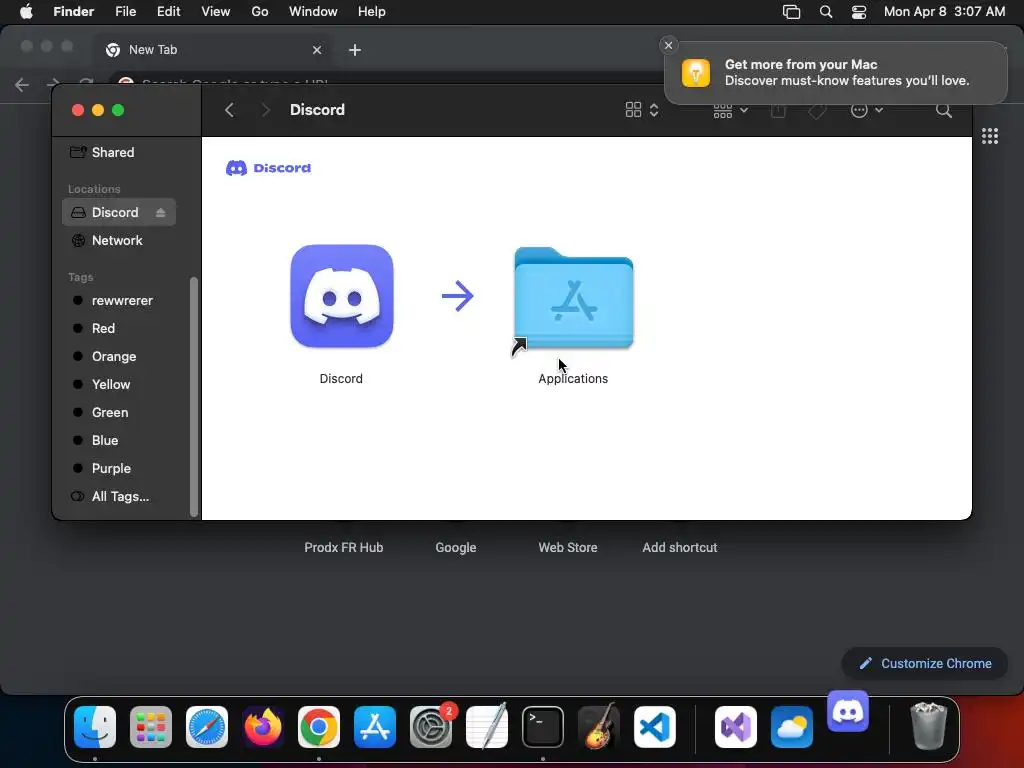Open a new Chrome tab
The width and height of the screenshot is (1024, 768).
(x=355, y=50)
